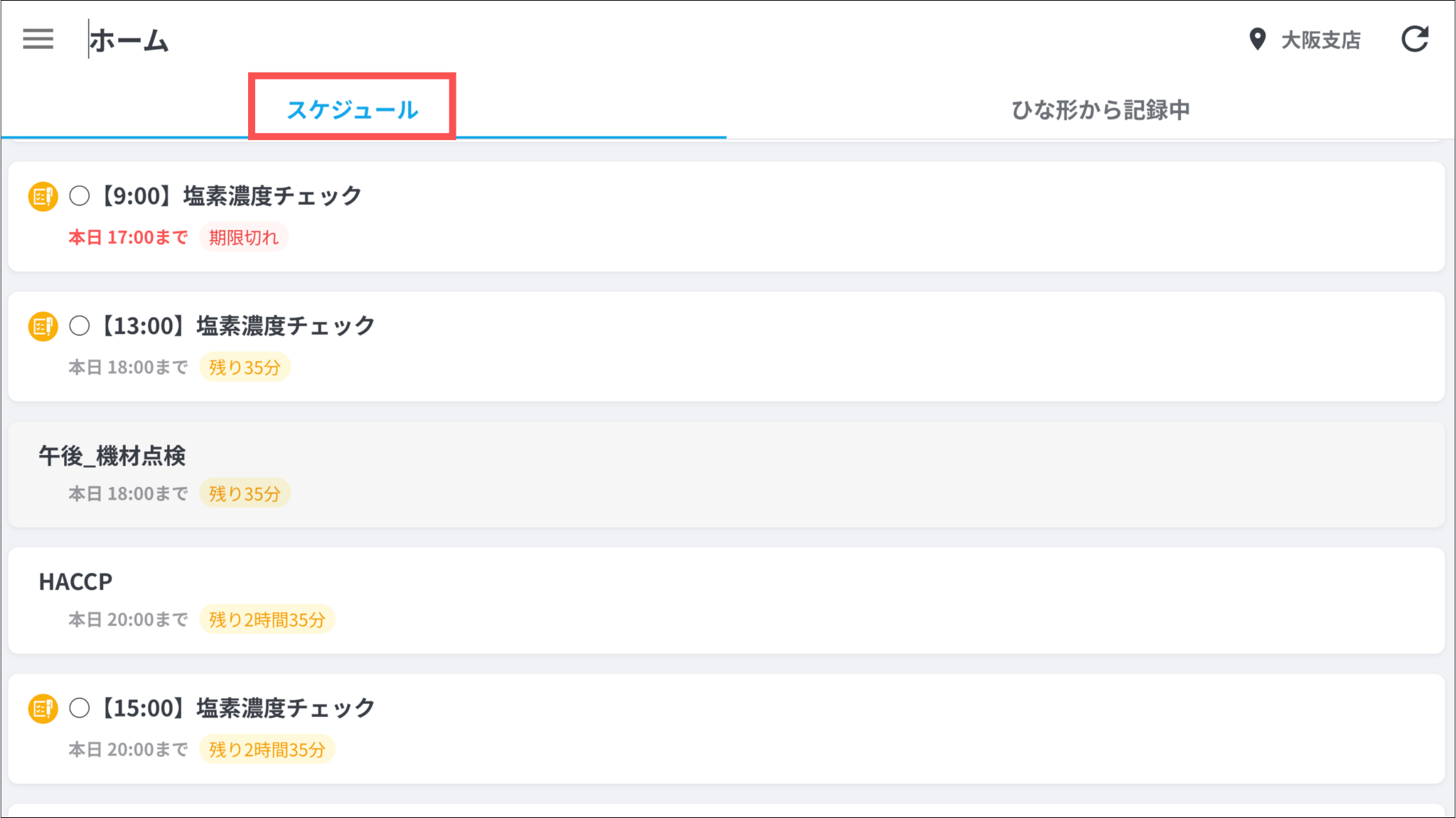
Task: Click 残り35分 badge on 13:00 task
Action: pyautogui.click(x=245, y=367)
